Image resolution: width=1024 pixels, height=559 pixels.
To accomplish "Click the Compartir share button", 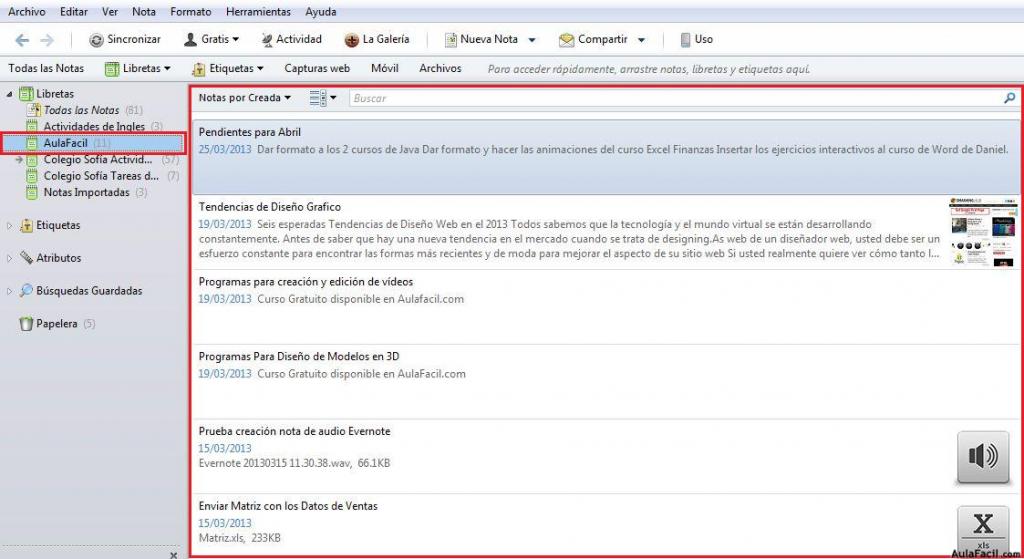I will (593, 40).
